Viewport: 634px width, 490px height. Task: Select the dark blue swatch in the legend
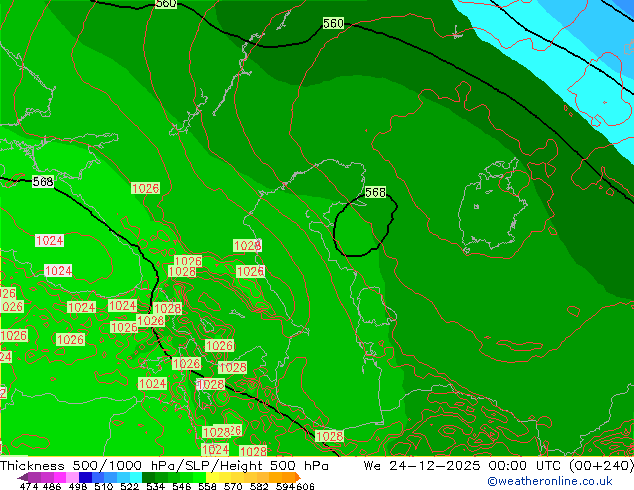pyautogui.click(x=85, y=477)
